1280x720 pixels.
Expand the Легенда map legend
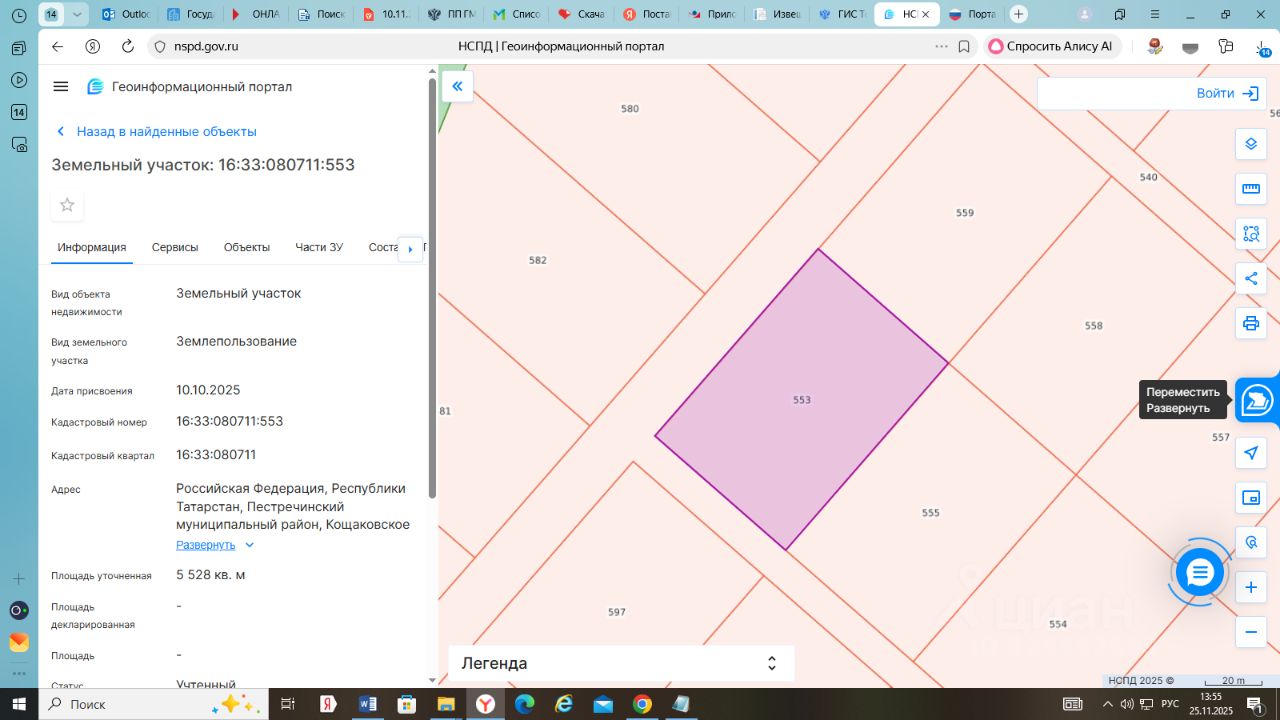(621, 663)
